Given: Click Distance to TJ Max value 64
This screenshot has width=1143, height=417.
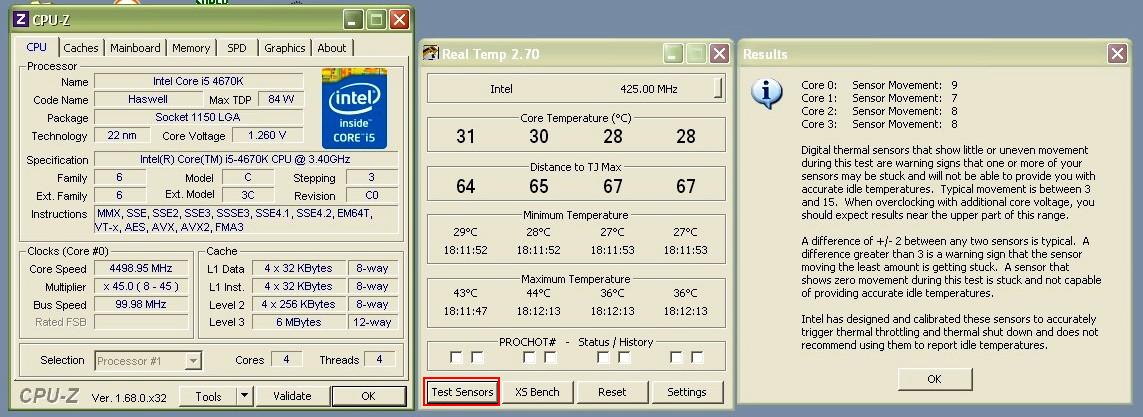Looking at the screenshot, I should pyautogui.click(x=466, y=187).
